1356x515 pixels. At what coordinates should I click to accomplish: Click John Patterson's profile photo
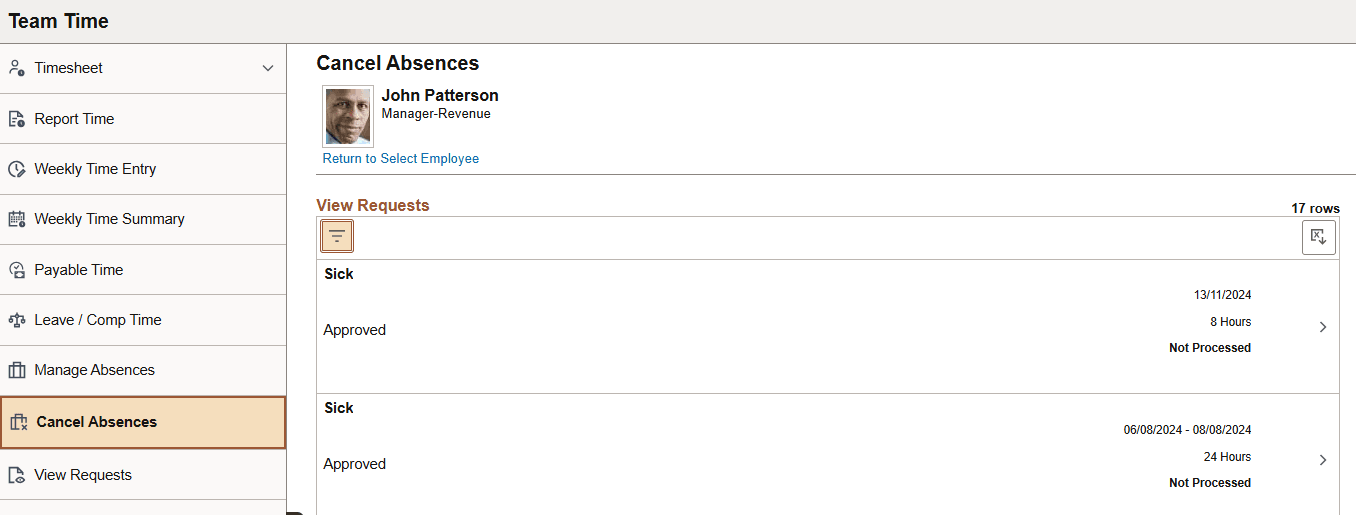tap(348, 116)
